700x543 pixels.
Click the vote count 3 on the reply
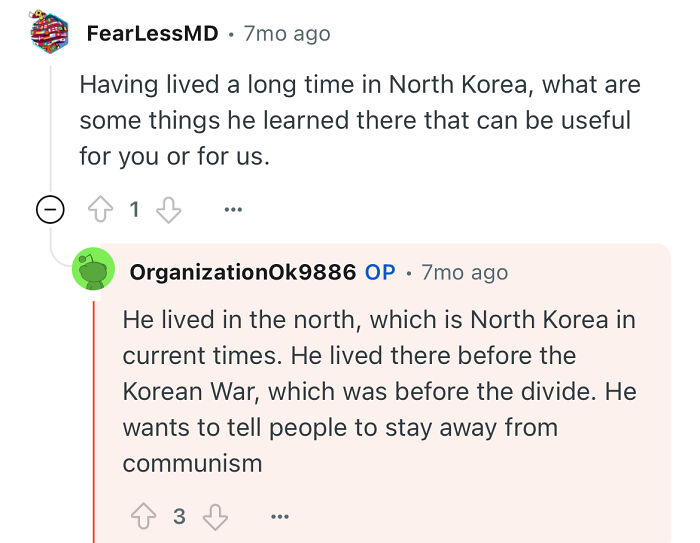(179, 516)
